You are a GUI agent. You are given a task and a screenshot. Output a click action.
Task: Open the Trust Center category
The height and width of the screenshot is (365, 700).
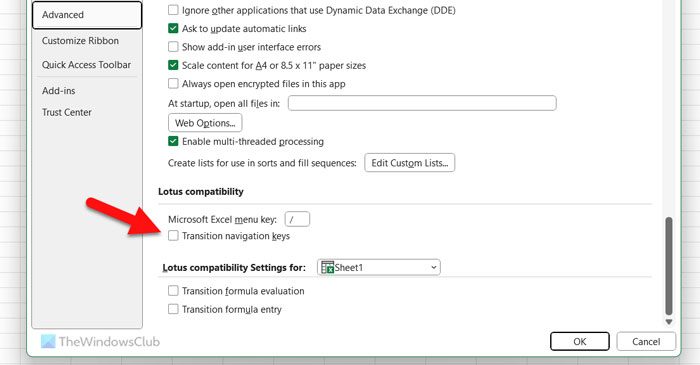pos(67,112)
